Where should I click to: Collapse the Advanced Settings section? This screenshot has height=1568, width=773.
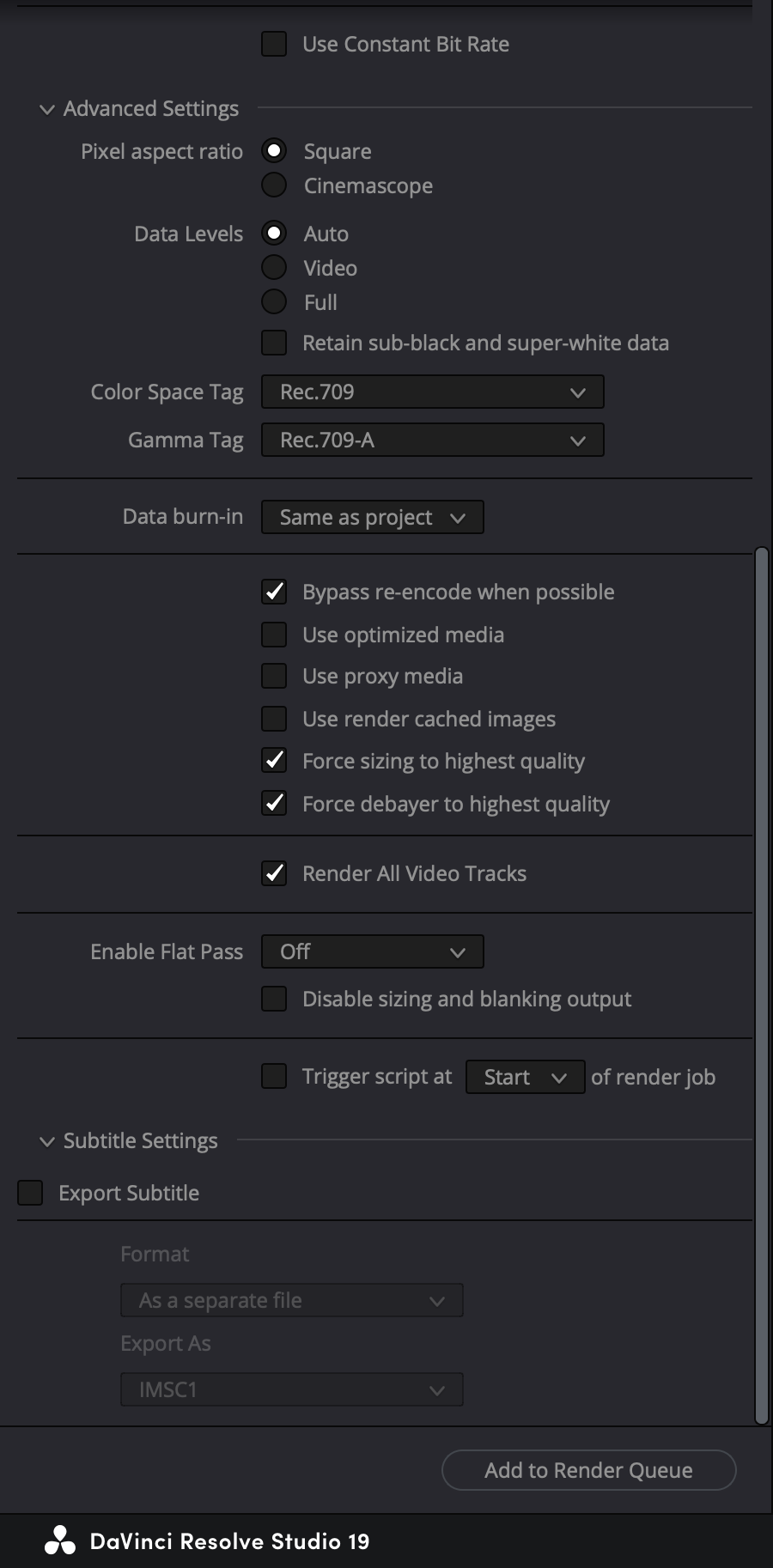pos(48,109)
